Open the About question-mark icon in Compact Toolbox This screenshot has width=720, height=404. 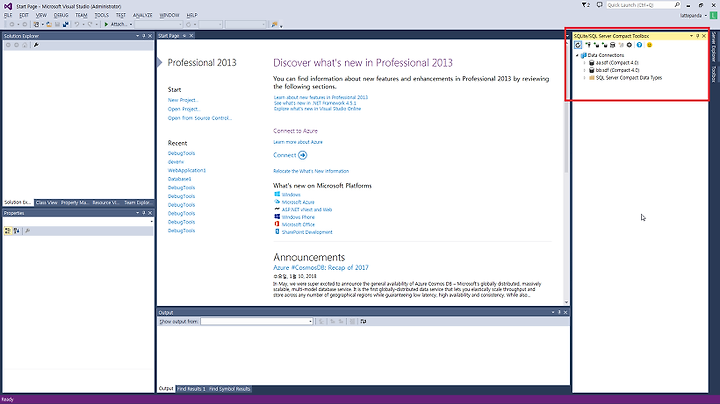pyautogui.click(x=639, y=45)
